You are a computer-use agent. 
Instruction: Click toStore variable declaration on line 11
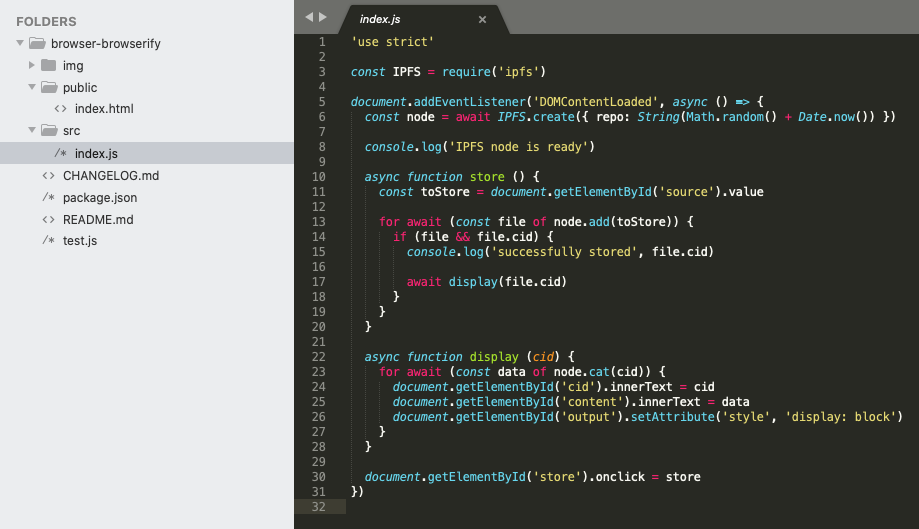pyautogui.click(x=445, y=192)
